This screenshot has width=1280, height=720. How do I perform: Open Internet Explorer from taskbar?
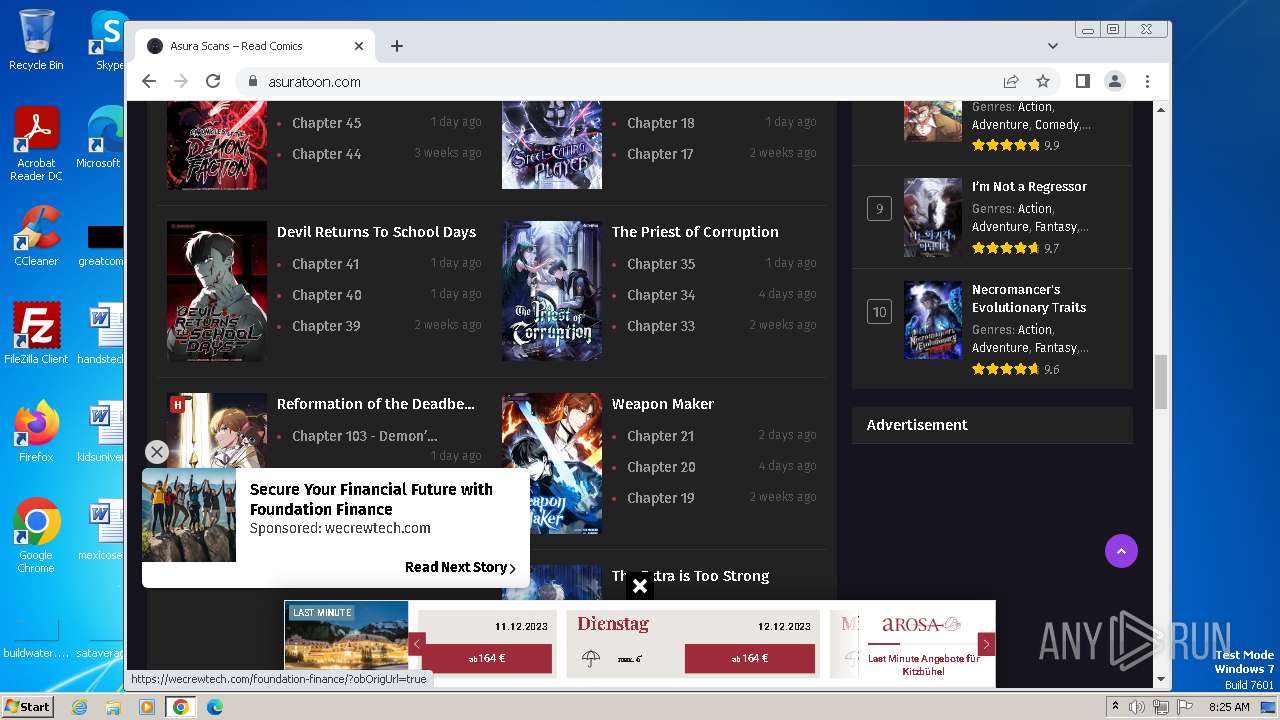(79, 706)
